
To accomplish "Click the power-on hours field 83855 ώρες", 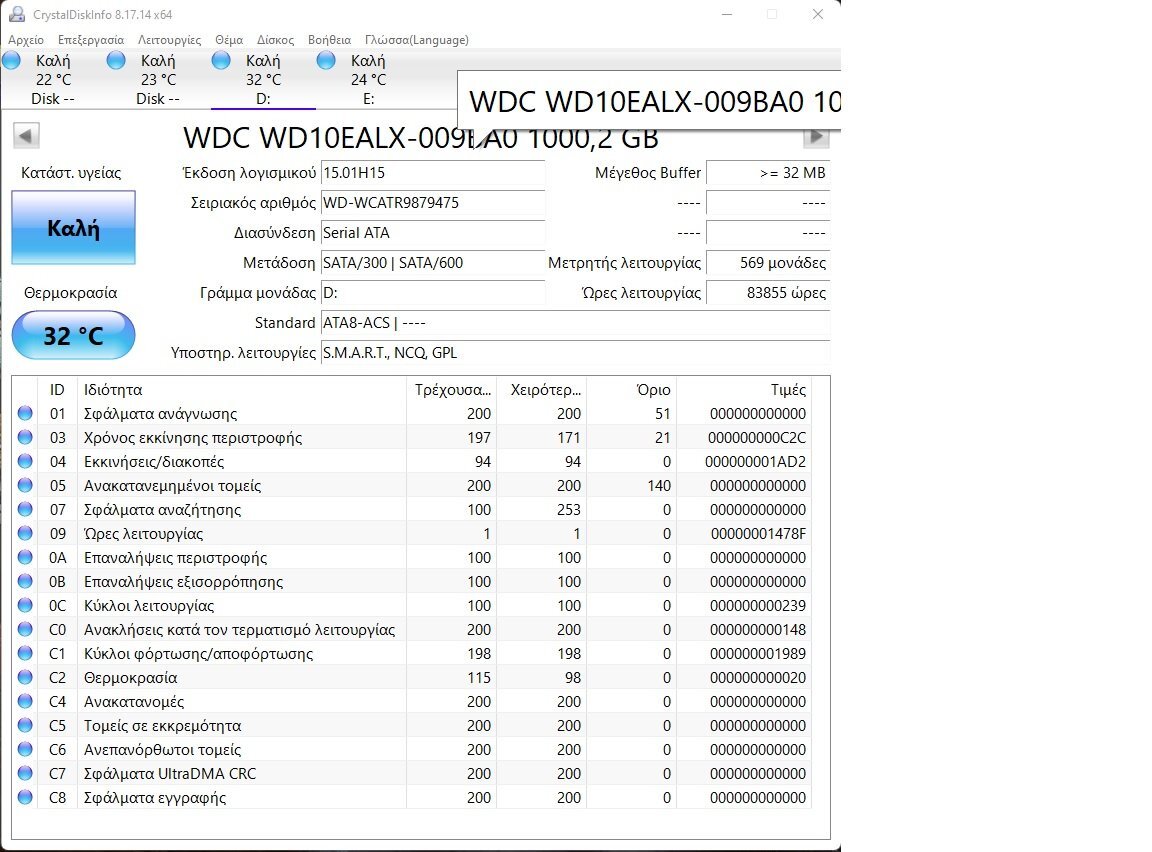I will (x=768, y=293).
